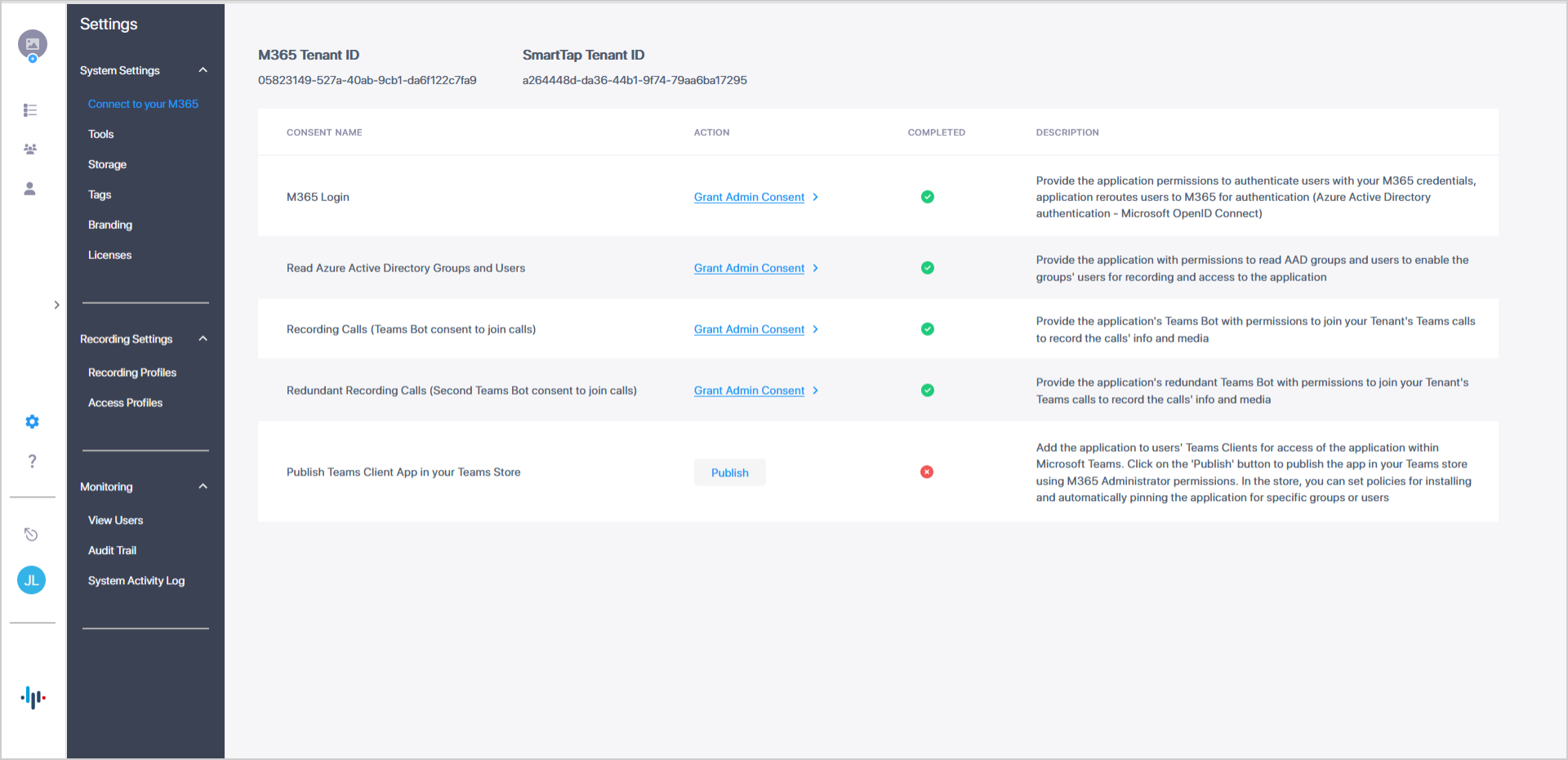Viewport: 1568px width, 760px height.
Task: Click the JL user avatar
Action: 32,580
